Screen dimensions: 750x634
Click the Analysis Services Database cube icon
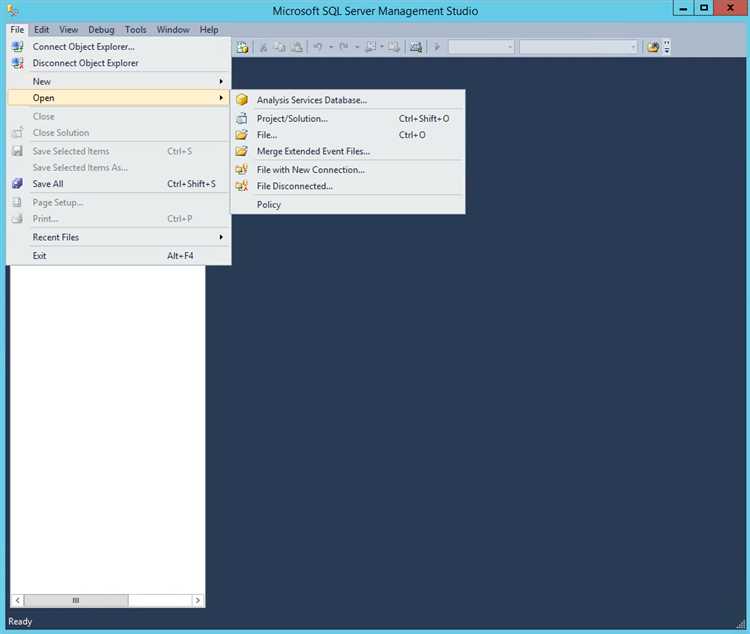coord(241,100)
